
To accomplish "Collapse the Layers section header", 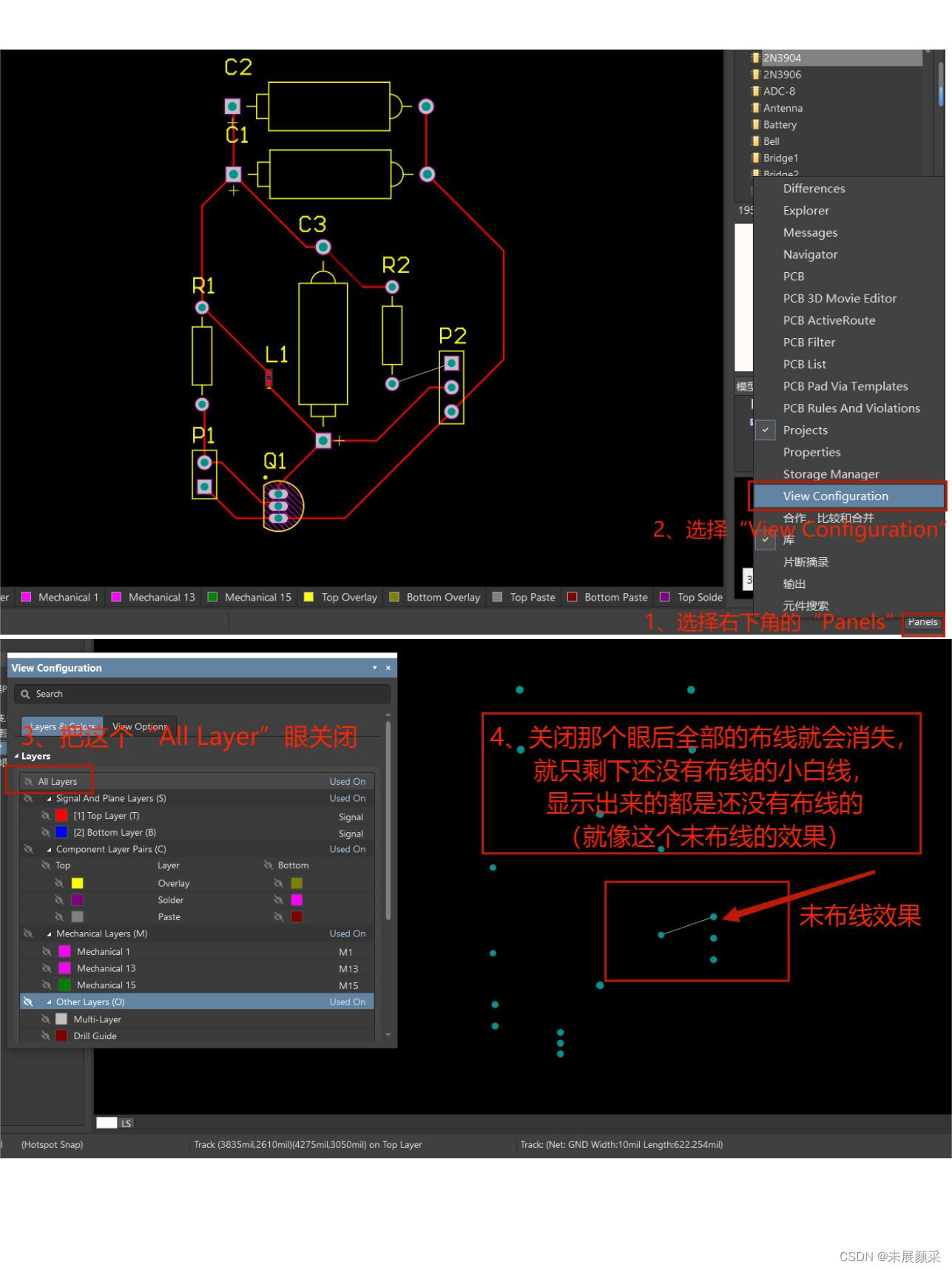I will 16,757.
